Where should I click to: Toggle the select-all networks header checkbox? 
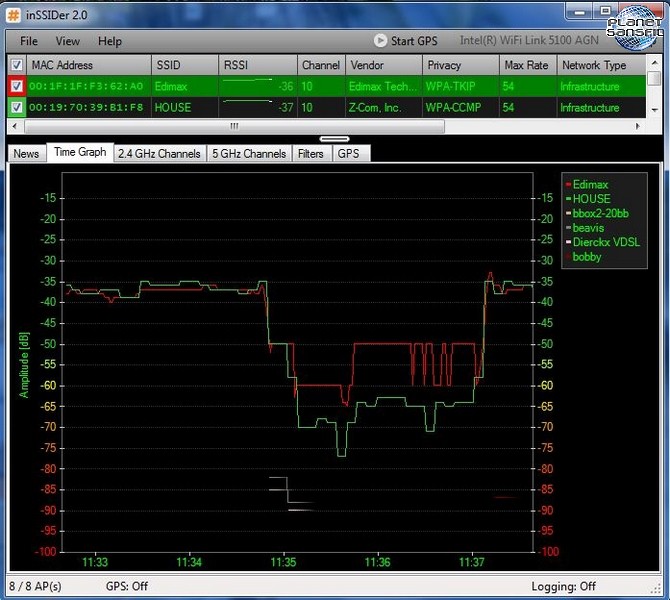[16, 65]
